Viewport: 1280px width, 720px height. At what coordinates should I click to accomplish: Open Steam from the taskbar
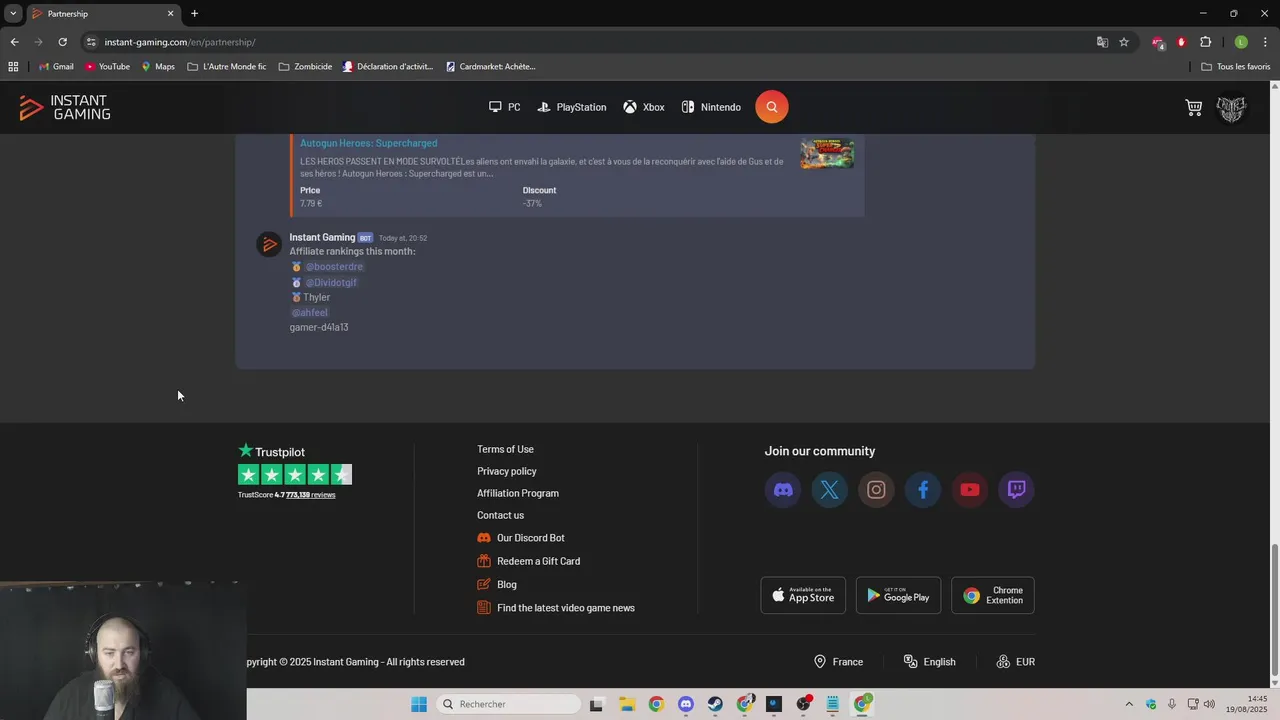(x=715, y=704)
